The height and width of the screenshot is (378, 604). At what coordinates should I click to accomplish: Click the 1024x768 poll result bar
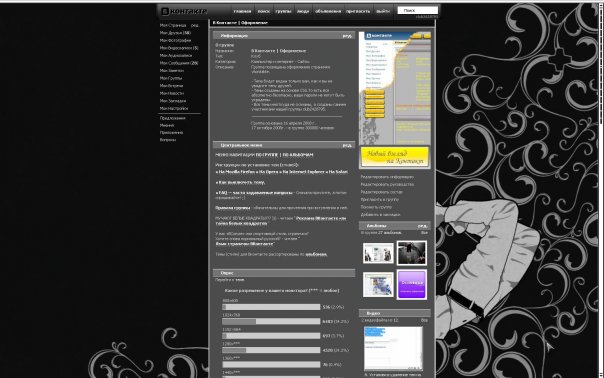click(x=271, y=321)
